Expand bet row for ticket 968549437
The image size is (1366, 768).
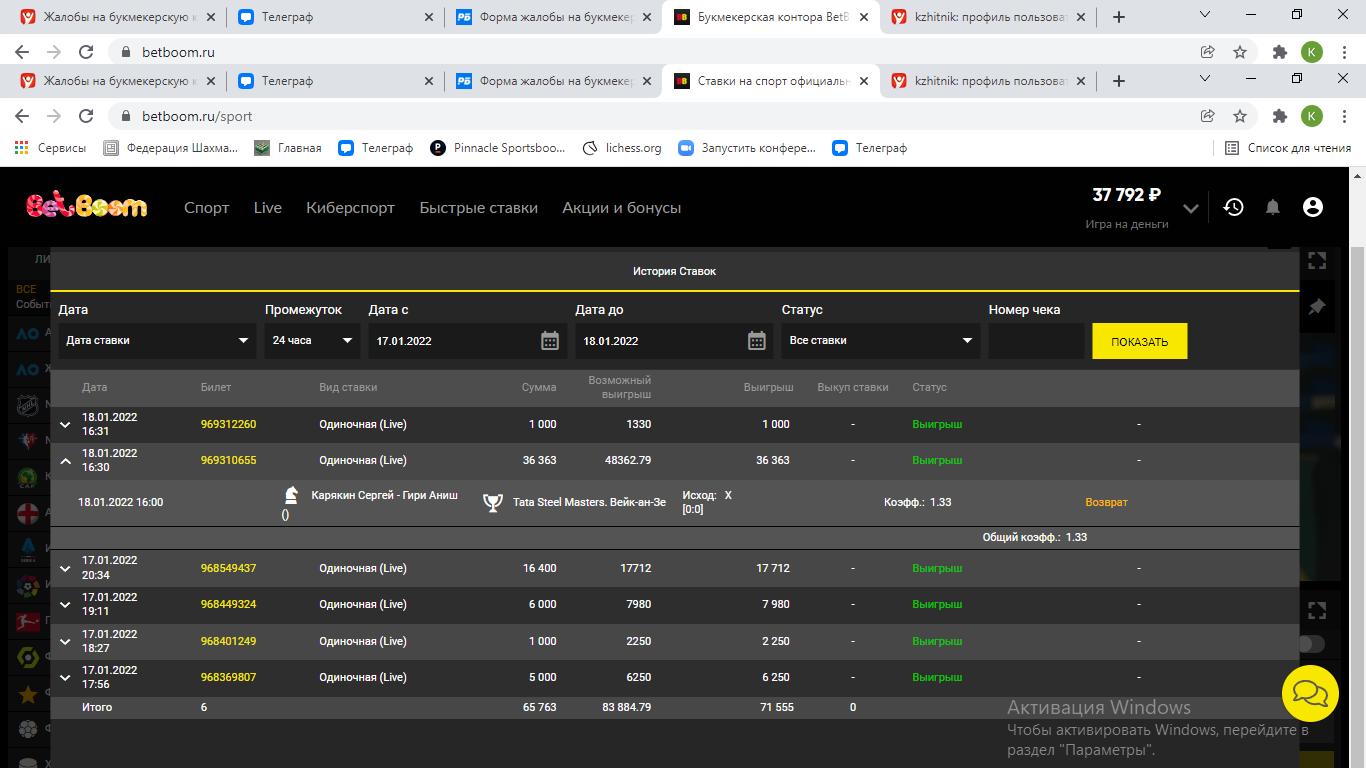(x=65, y=569)
